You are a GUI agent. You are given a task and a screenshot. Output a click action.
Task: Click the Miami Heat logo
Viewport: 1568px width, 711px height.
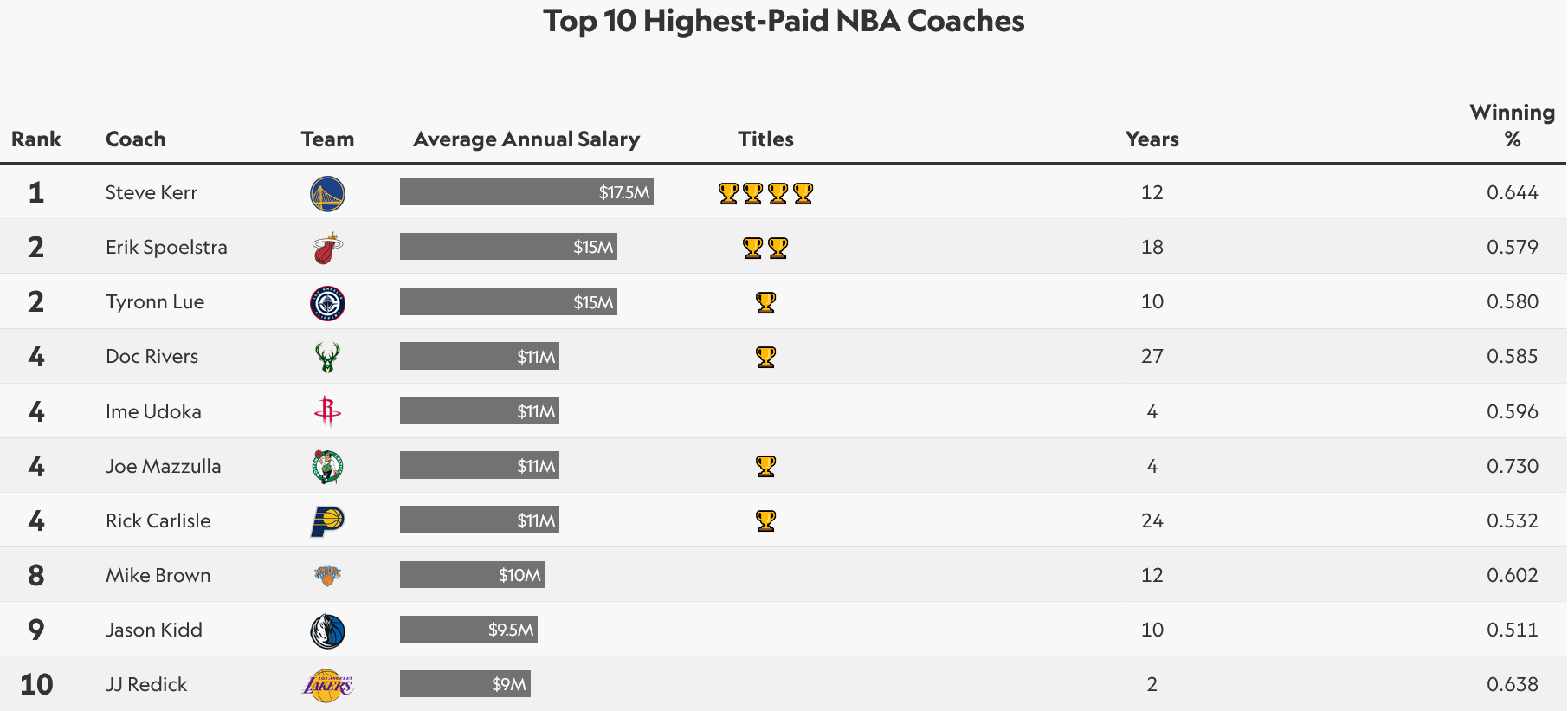(x=327, y=249)
